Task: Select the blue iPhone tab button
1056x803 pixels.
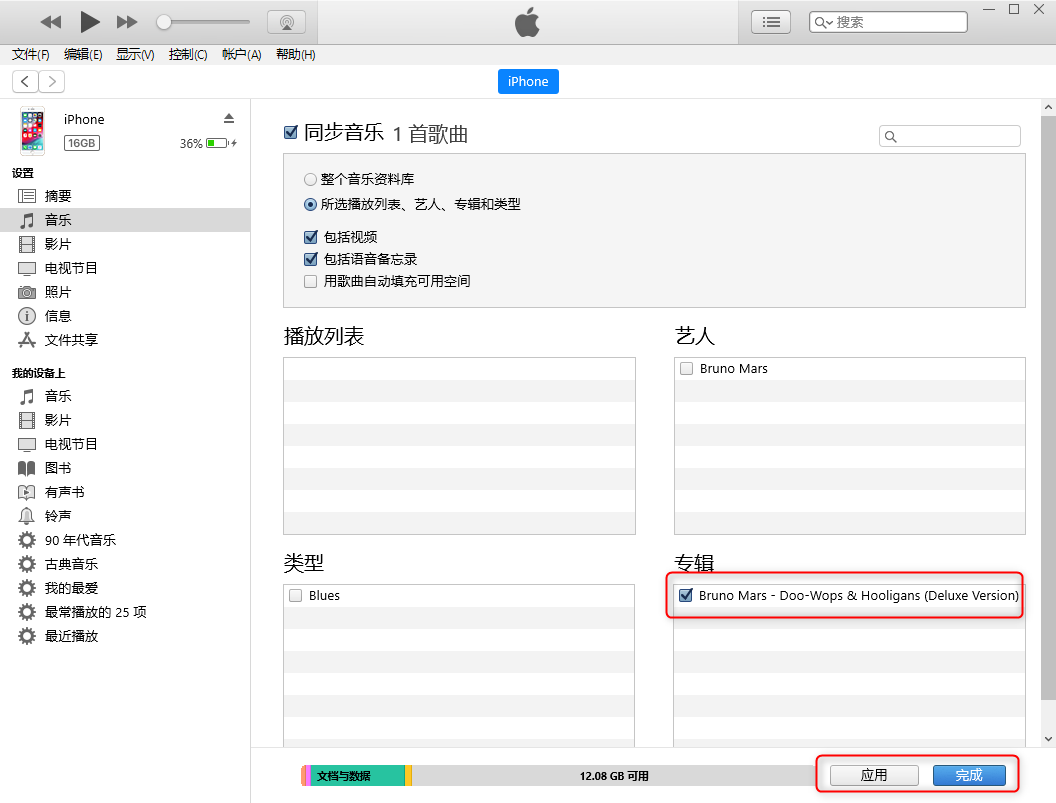Action: tap(528, 82)
